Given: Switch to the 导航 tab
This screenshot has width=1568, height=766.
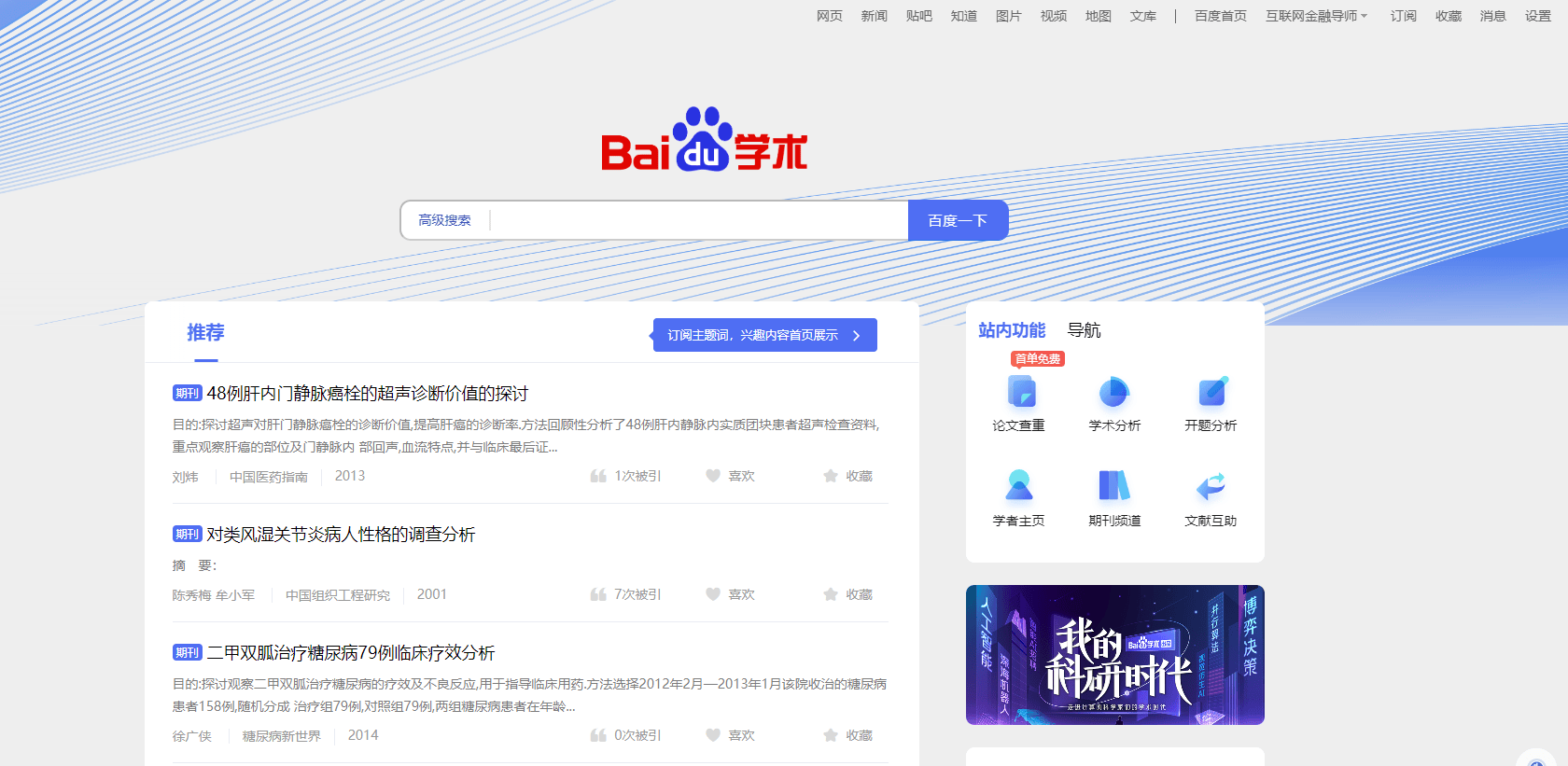Looking at the screenshot, I should (x=1085, y=330).
